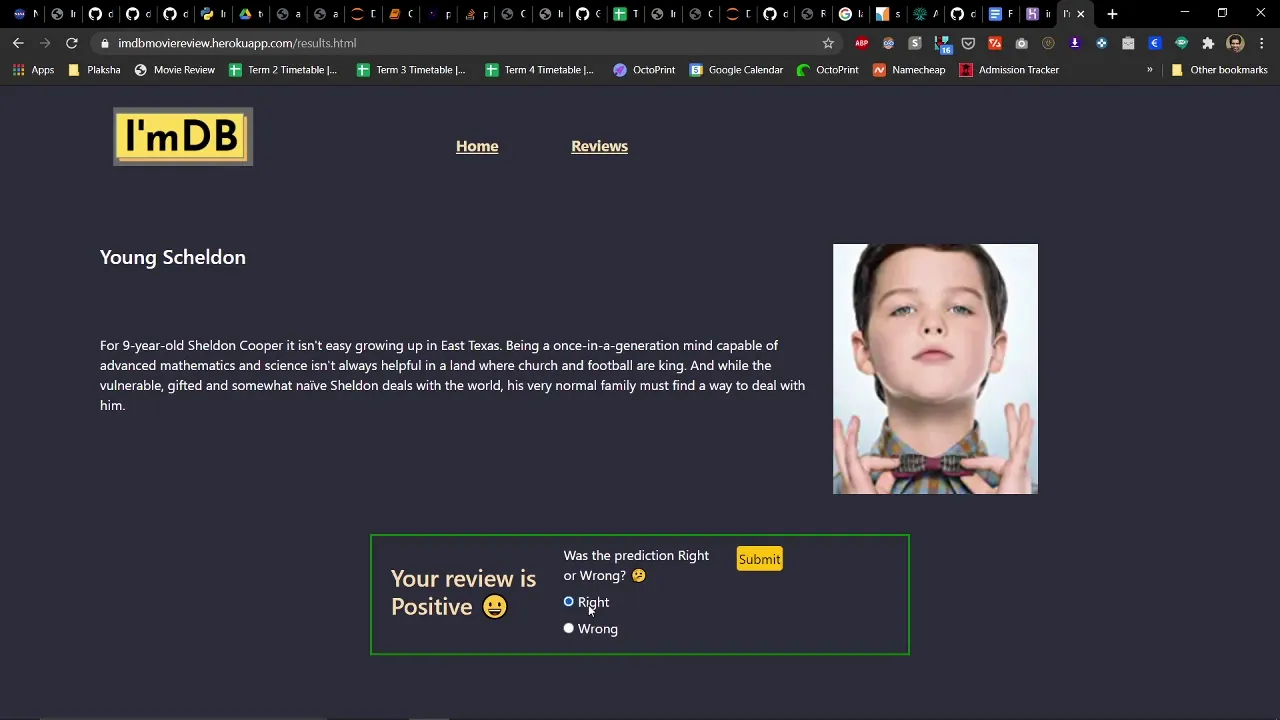The image size is (1280, 720).
Task: Select the Right radio option
Action: (569, 601)
